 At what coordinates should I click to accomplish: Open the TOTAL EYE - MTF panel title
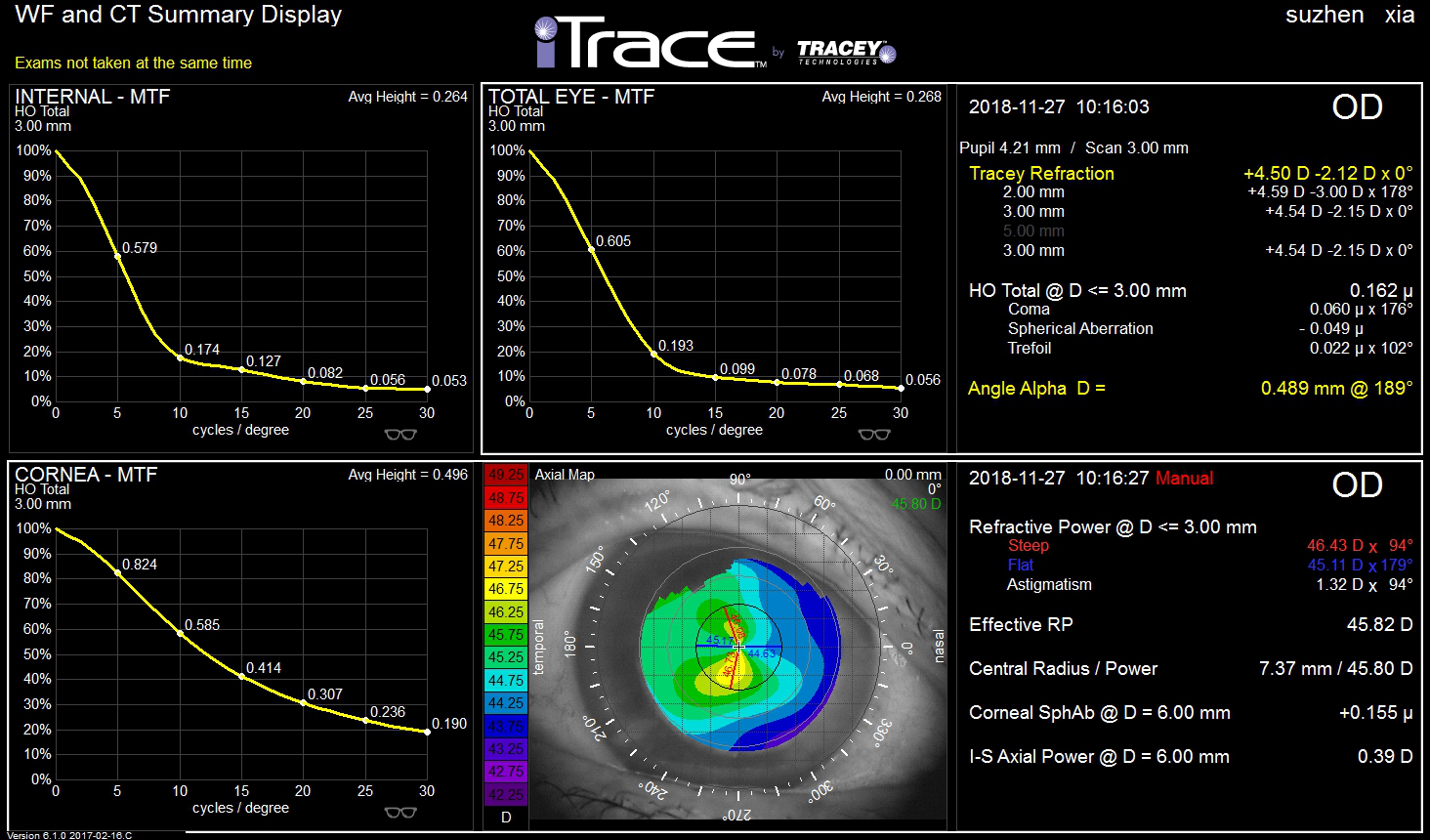click(x=571, y=97)
